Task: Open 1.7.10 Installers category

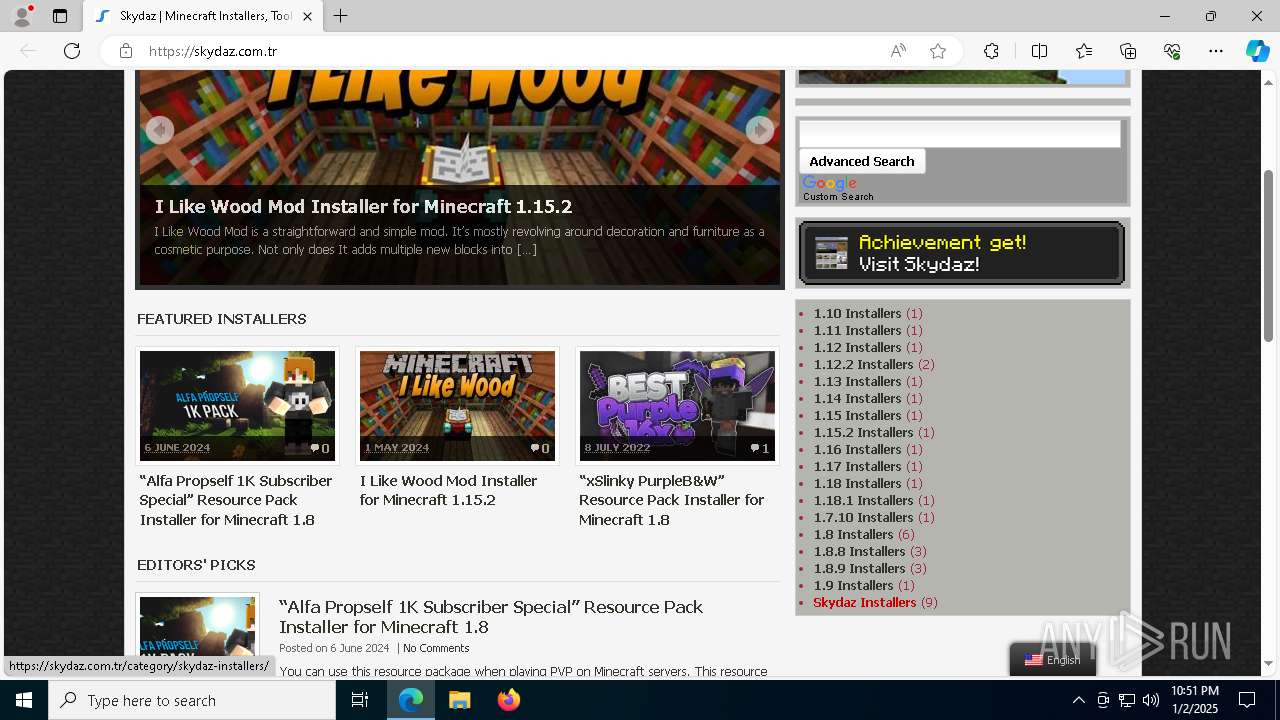Action: click(x=863, y=517)
